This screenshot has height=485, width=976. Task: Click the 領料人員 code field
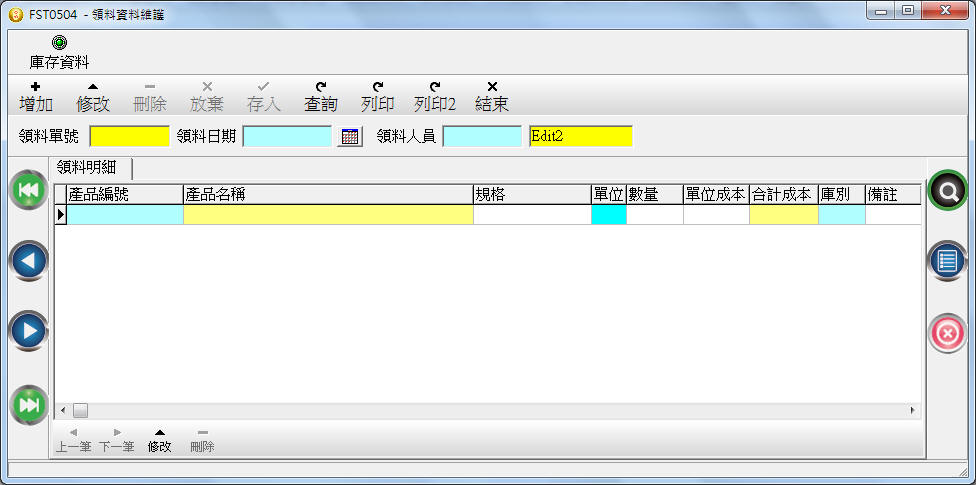(x=482, y=136)
